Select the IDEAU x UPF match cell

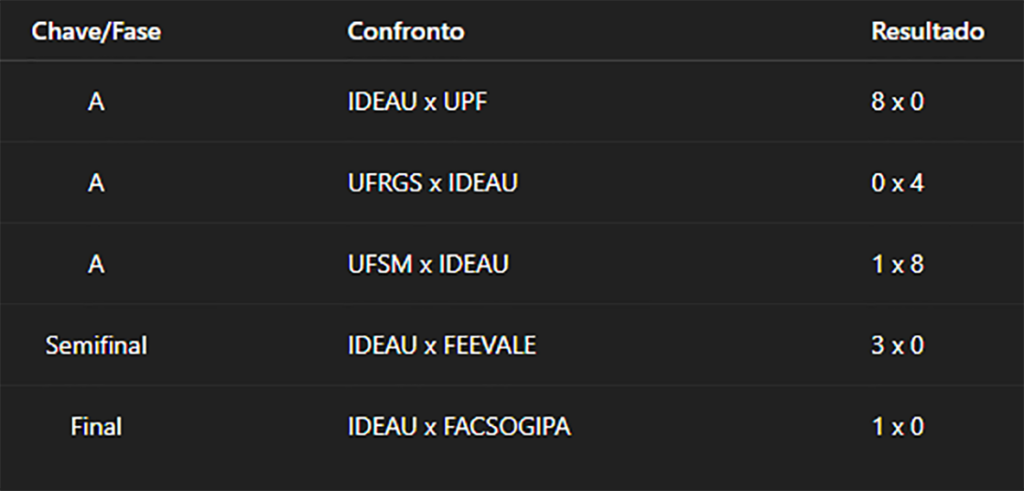417,102
